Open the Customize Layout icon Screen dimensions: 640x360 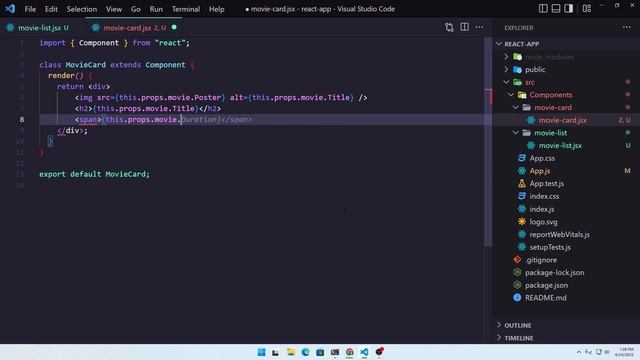click(587, 9)
